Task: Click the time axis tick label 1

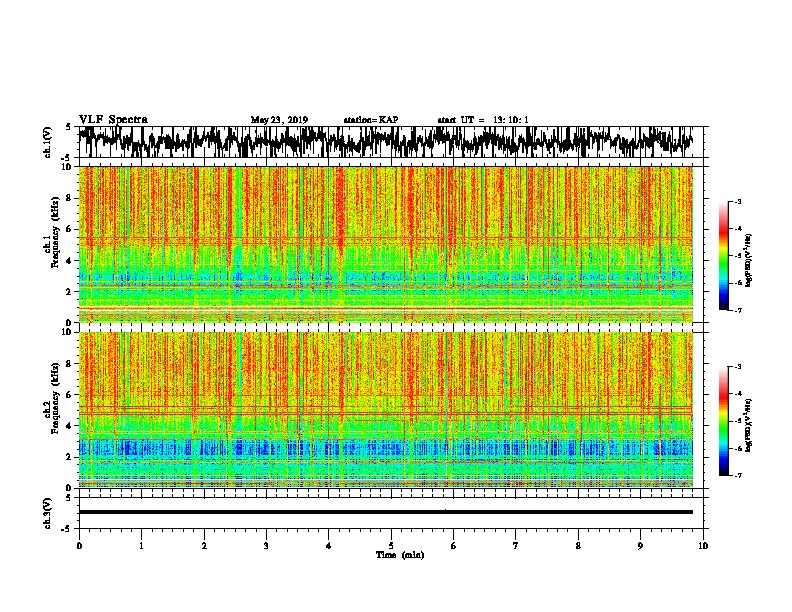Action: point(141,545)
